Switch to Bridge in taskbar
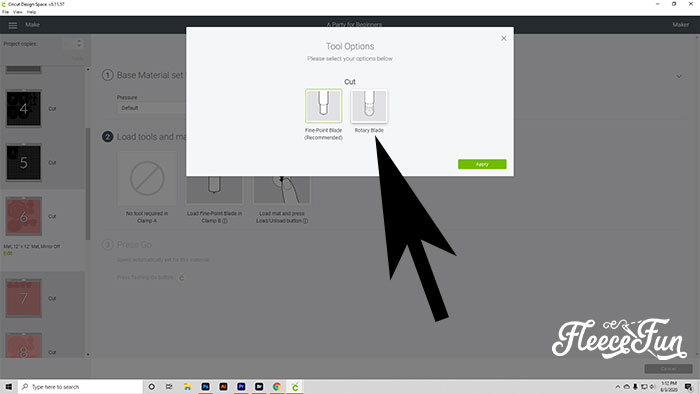 (259, 387)
